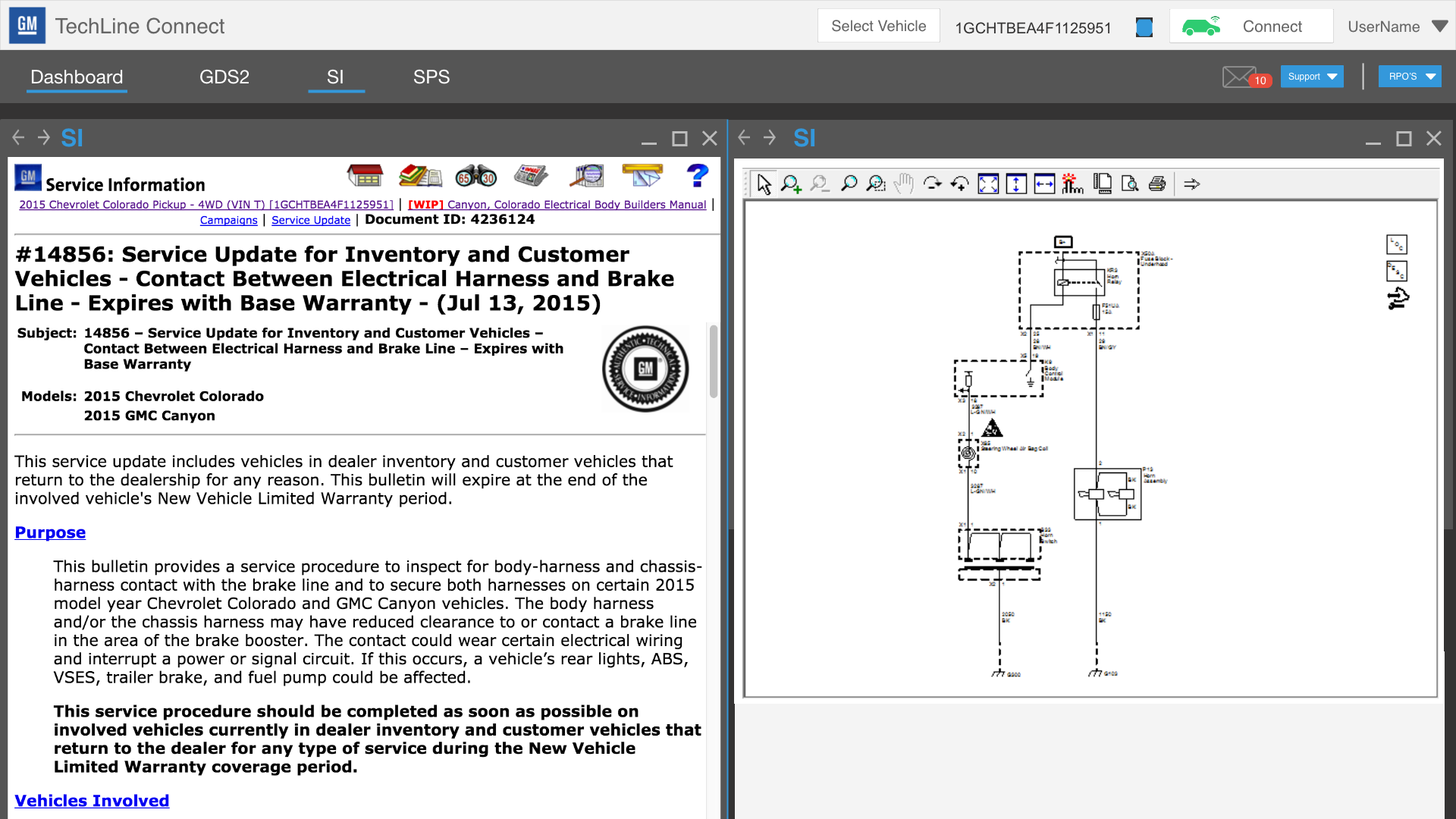Click the zoom out magnifier with minus
The image size is (1456, 819).
pos(819,184)
